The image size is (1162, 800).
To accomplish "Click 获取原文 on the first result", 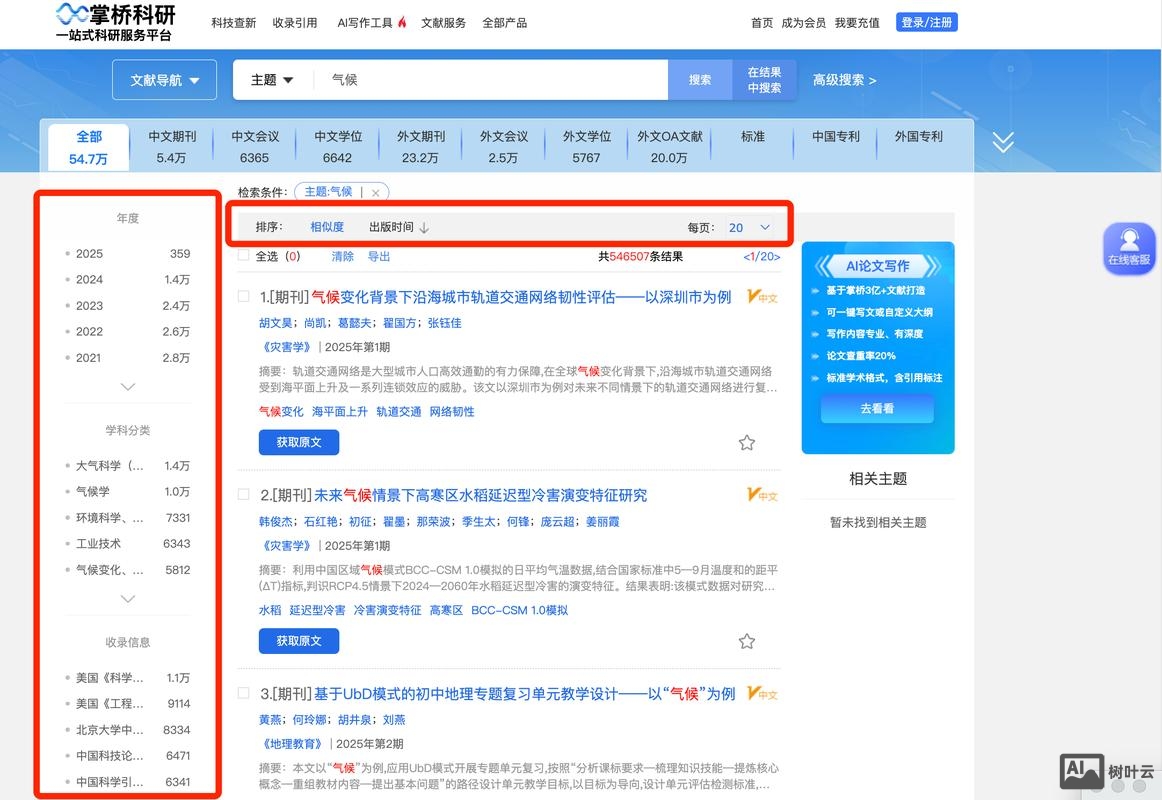I will 298,441.
